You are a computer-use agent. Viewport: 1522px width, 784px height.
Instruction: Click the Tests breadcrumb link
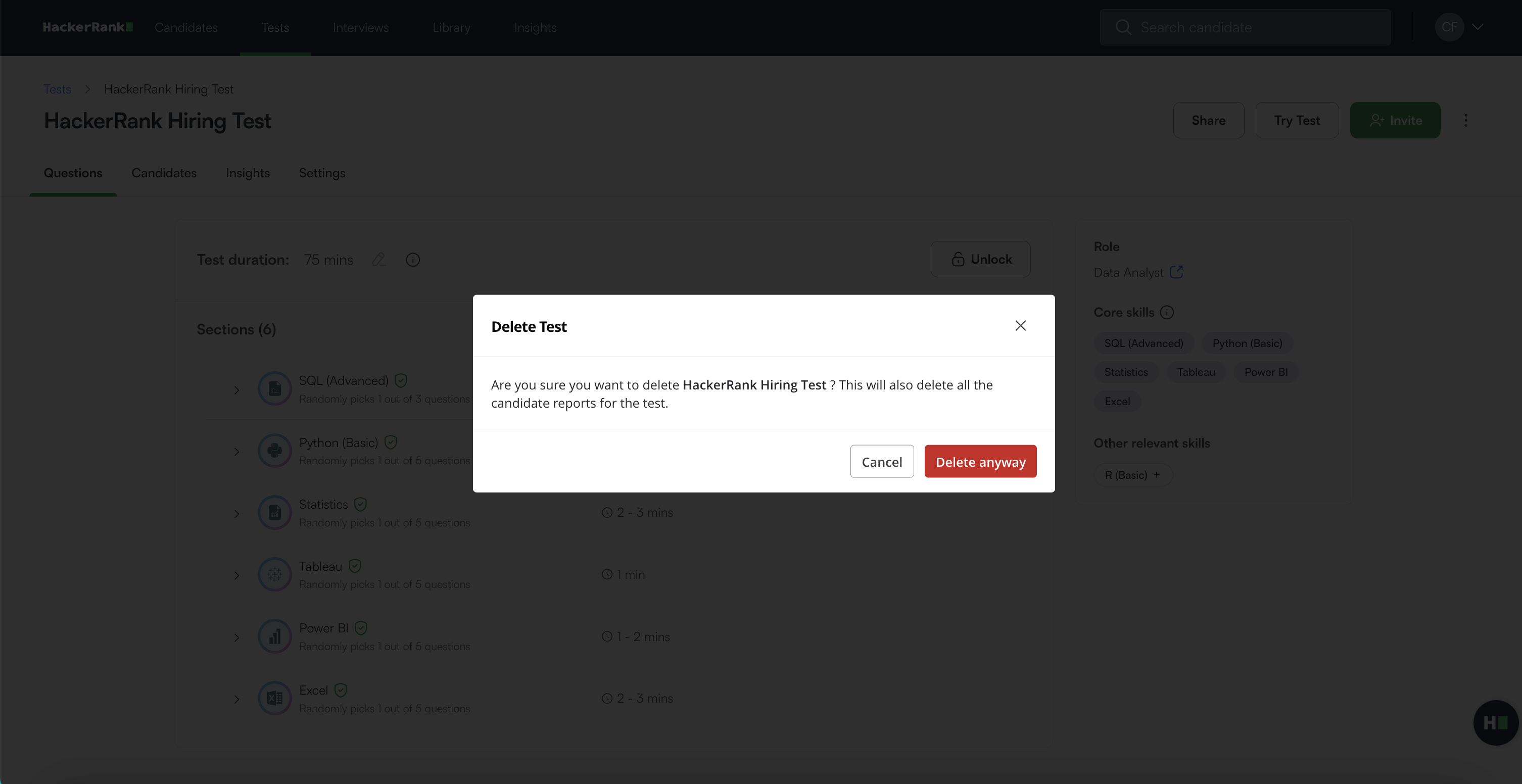57,89
